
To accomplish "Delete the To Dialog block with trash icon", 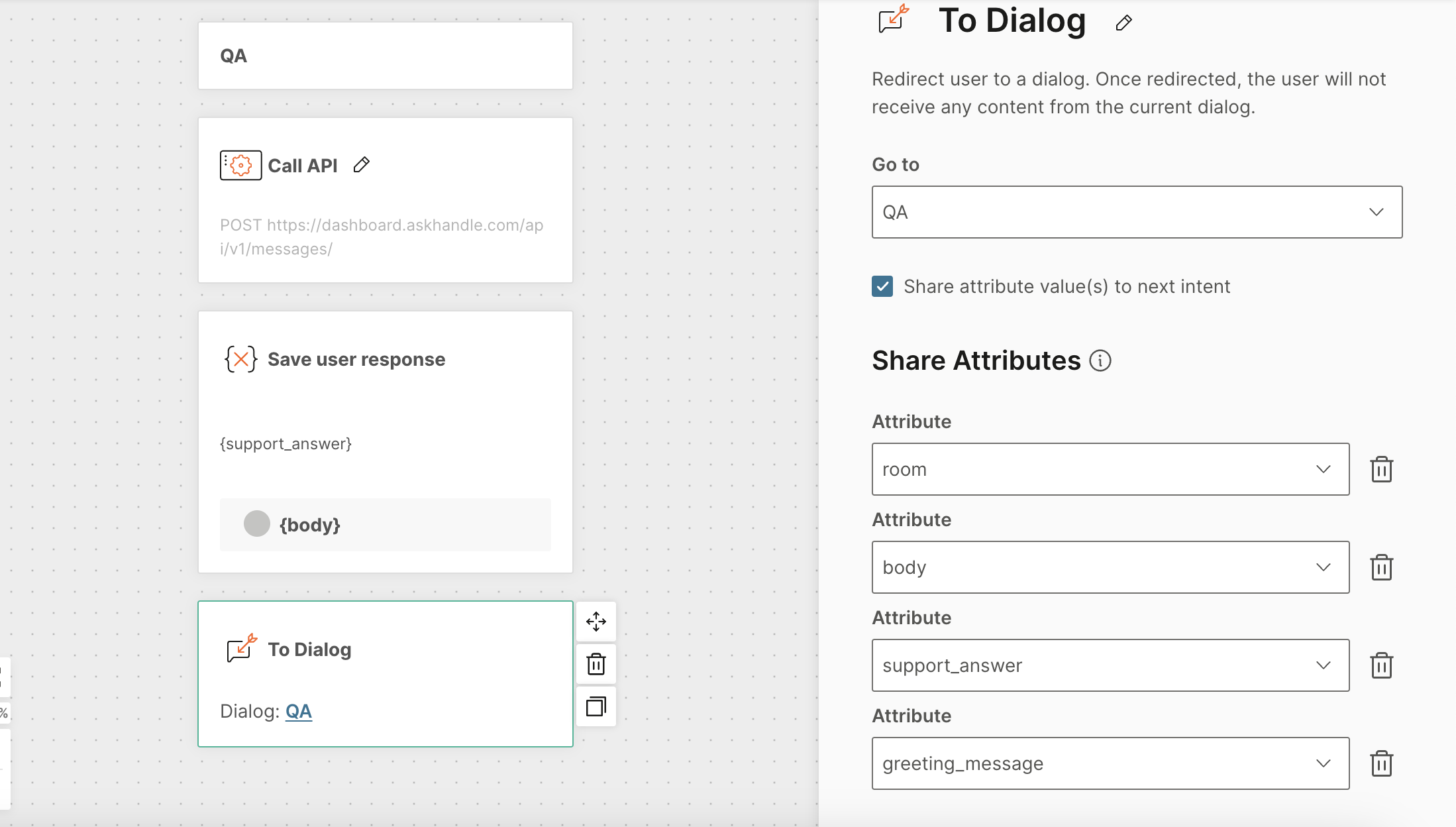I will pos(596,664).
